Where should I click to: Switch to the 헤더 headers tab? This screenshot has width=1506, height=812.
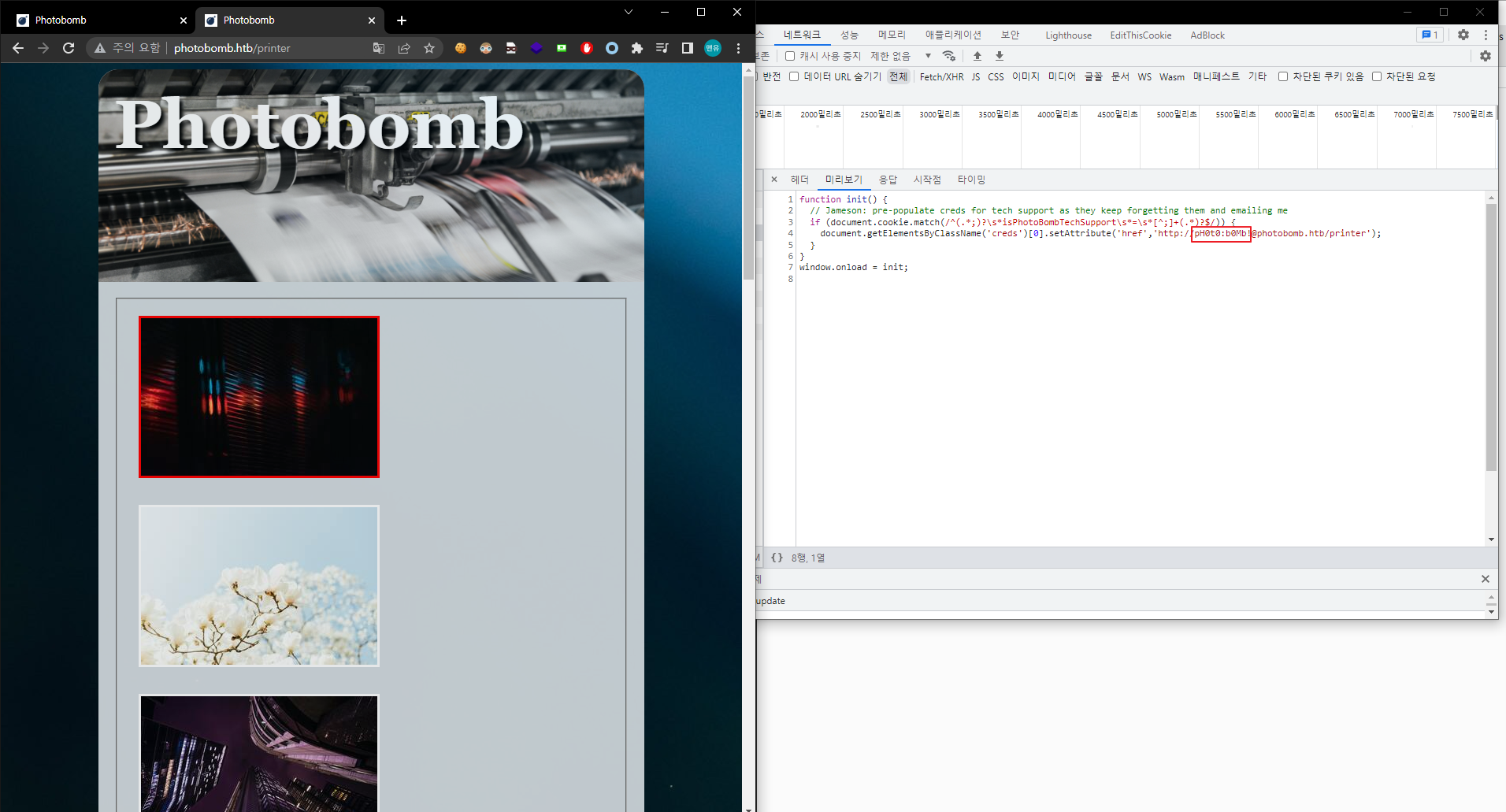coord(799,180)
